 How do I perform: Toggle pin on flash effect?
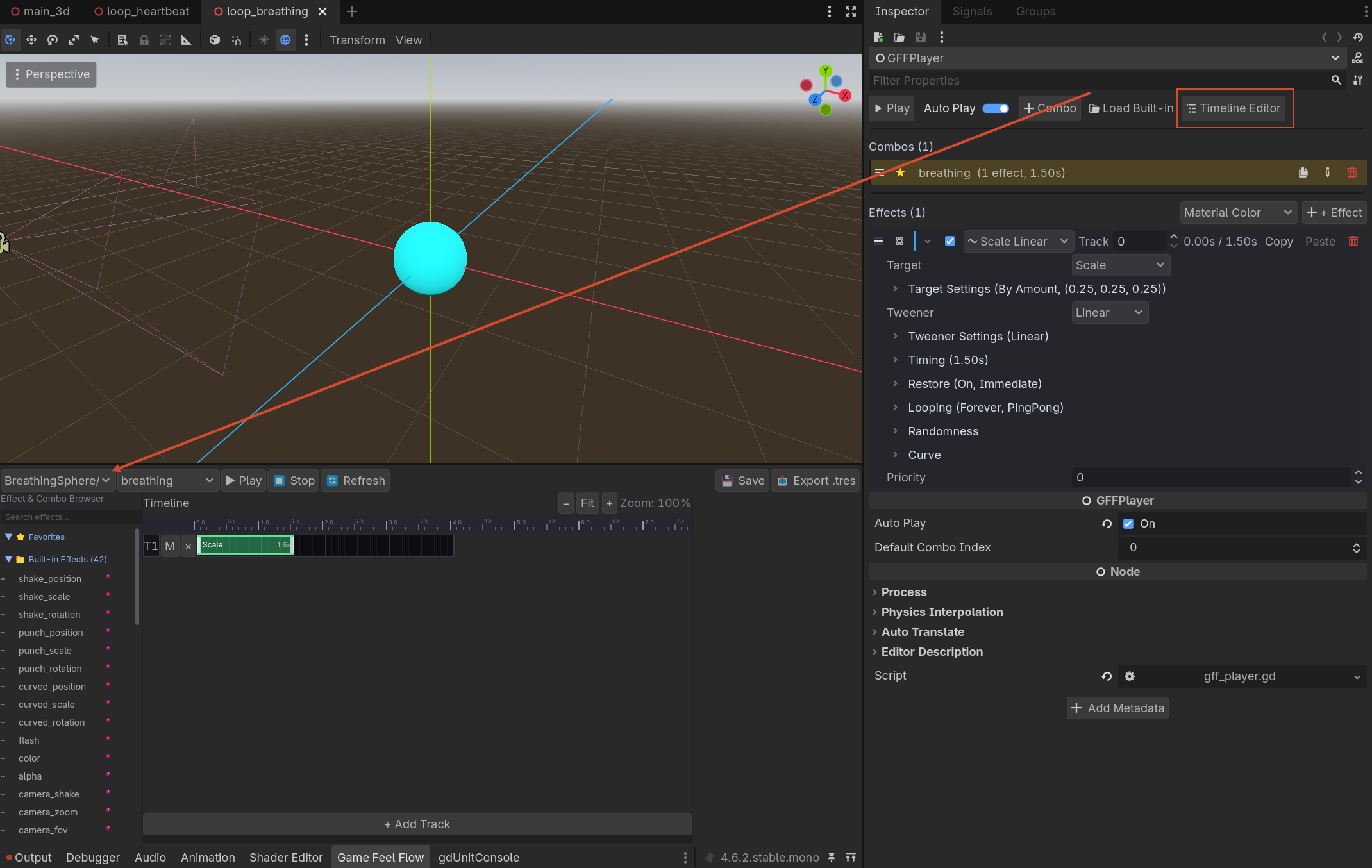108,740
